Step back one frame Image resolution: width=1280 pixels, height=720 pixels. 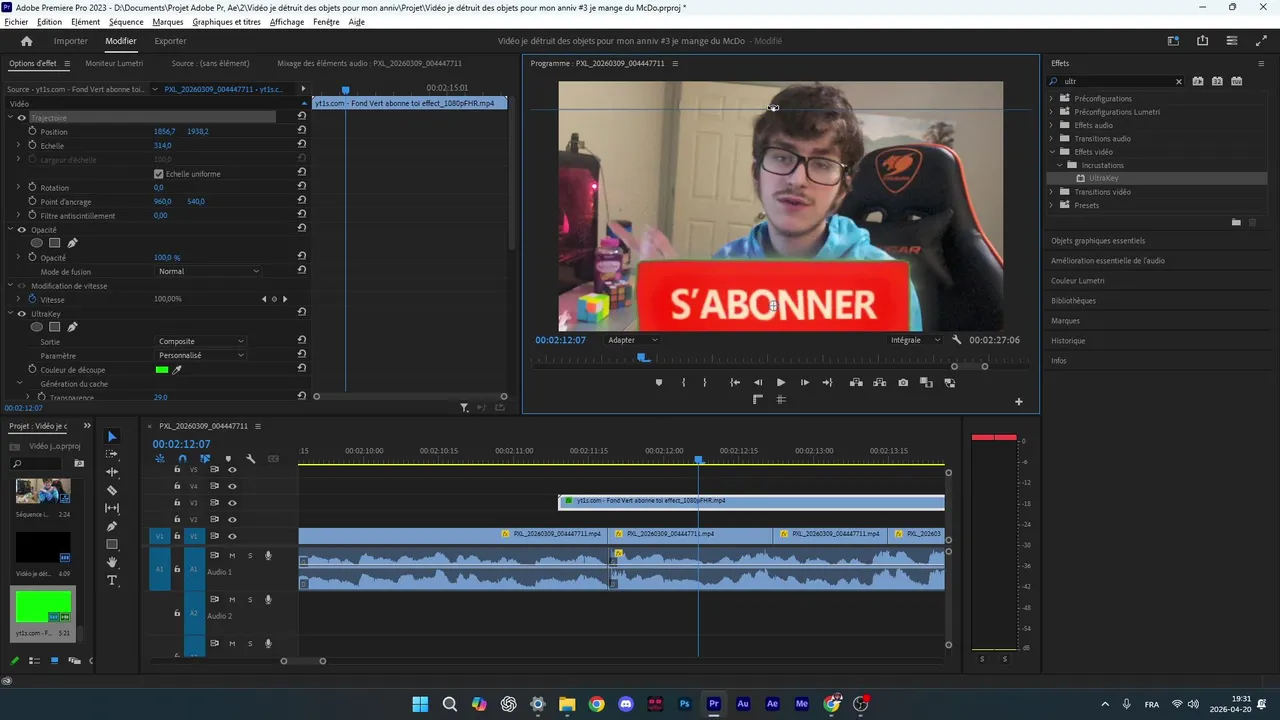pos(758,382)
